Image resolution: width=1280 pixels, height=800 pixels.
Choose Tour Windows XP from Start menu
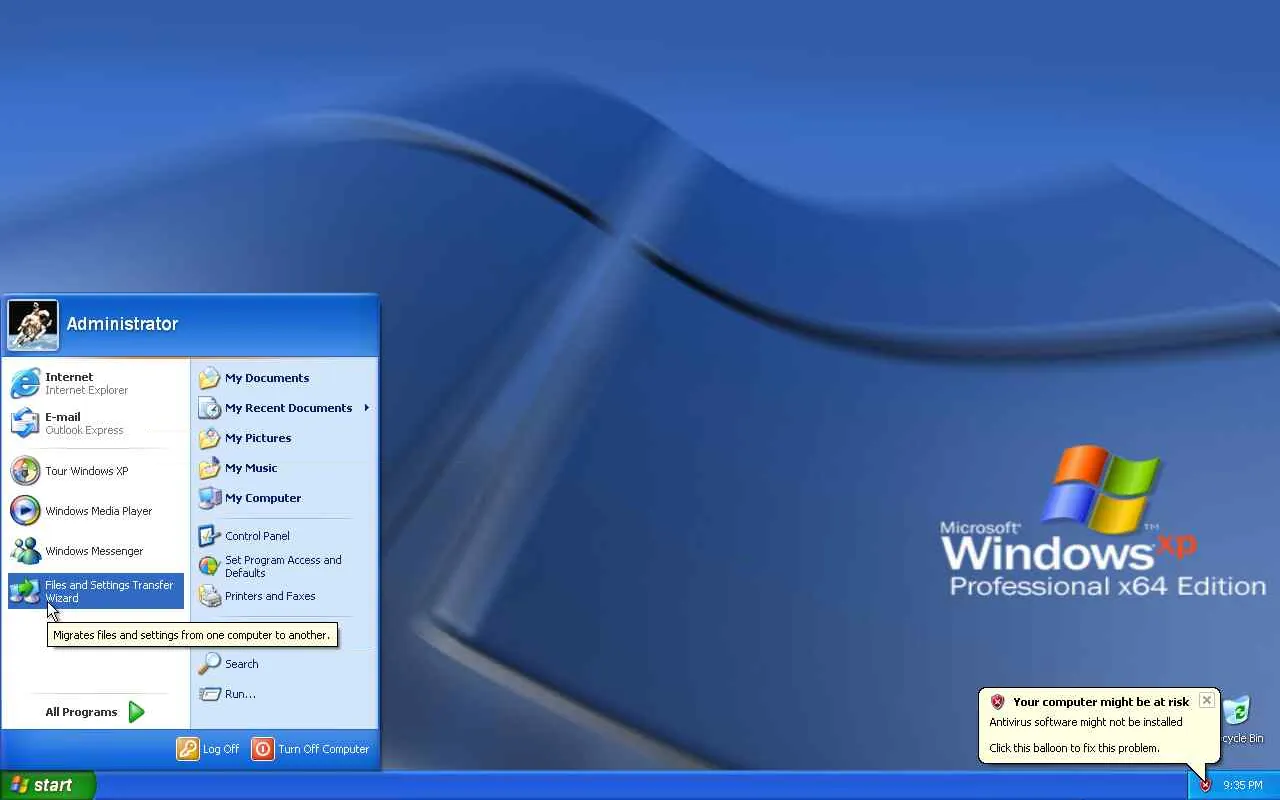(x=87, y=471)
